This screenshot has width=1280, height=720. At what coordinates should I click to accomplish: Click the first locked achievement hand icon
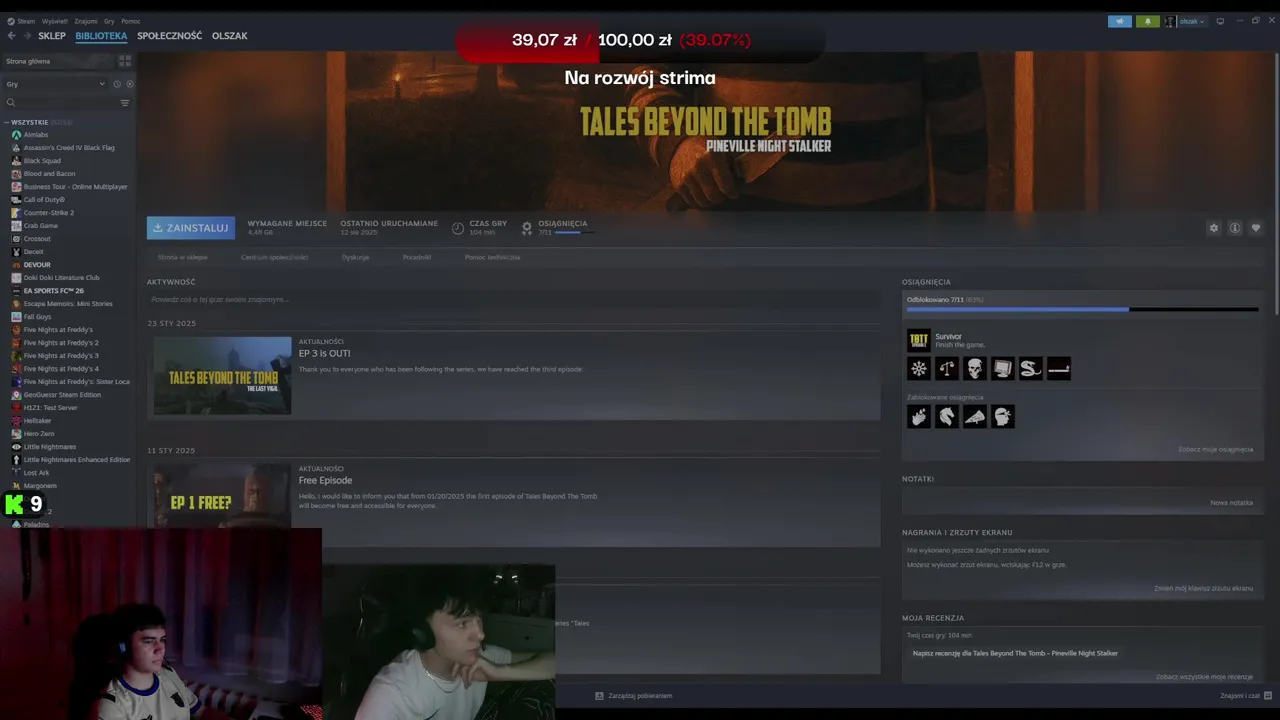tap(918, 416)
